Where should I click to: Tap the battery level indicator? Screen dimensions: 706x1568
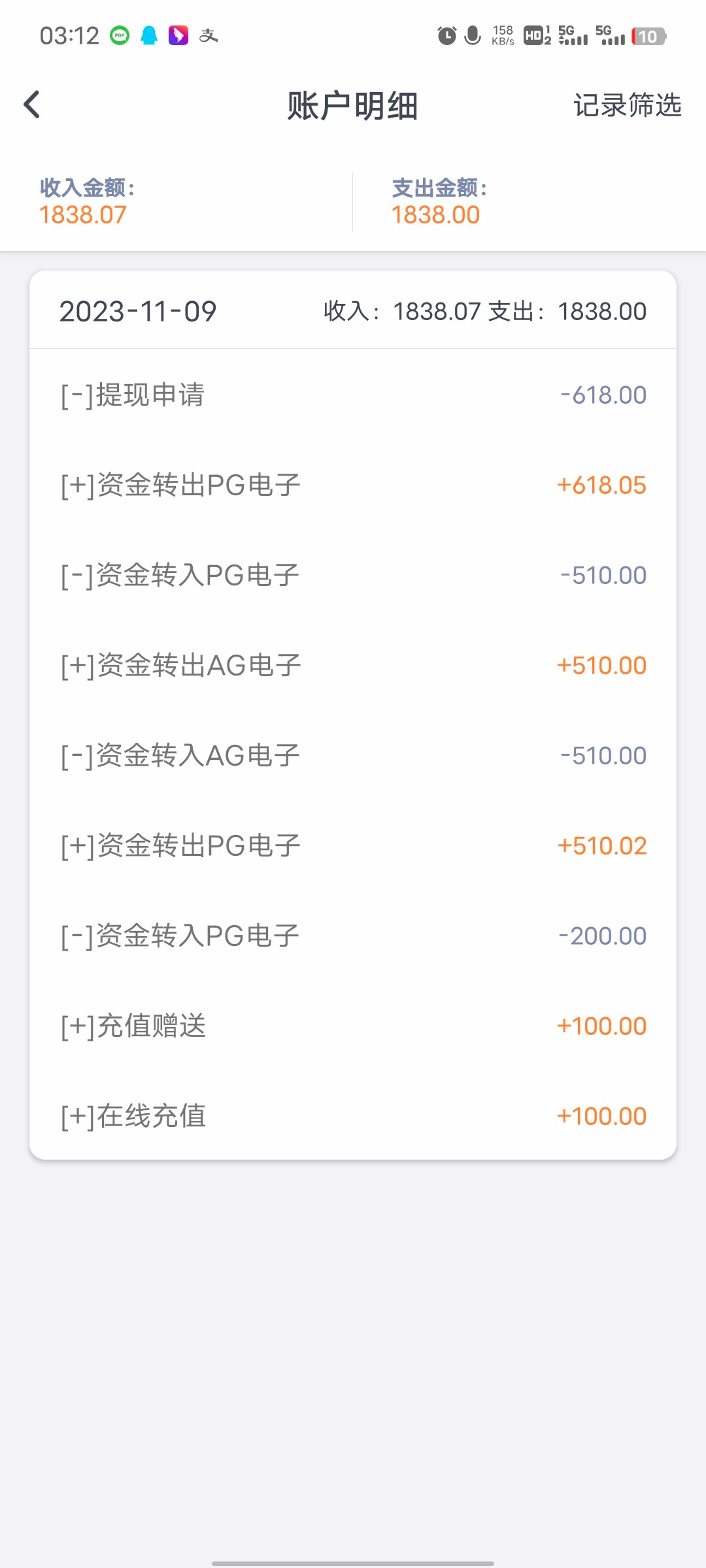point(648,36)
